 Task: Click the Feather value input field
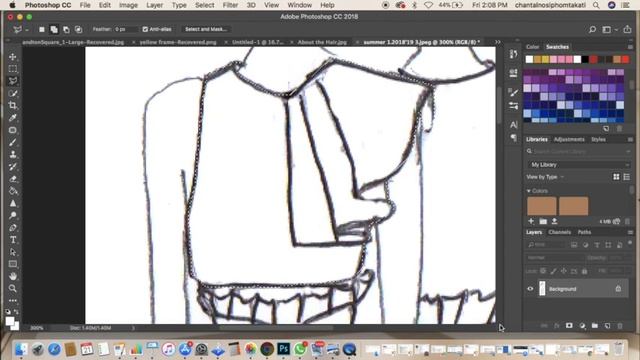click(126, 29)
